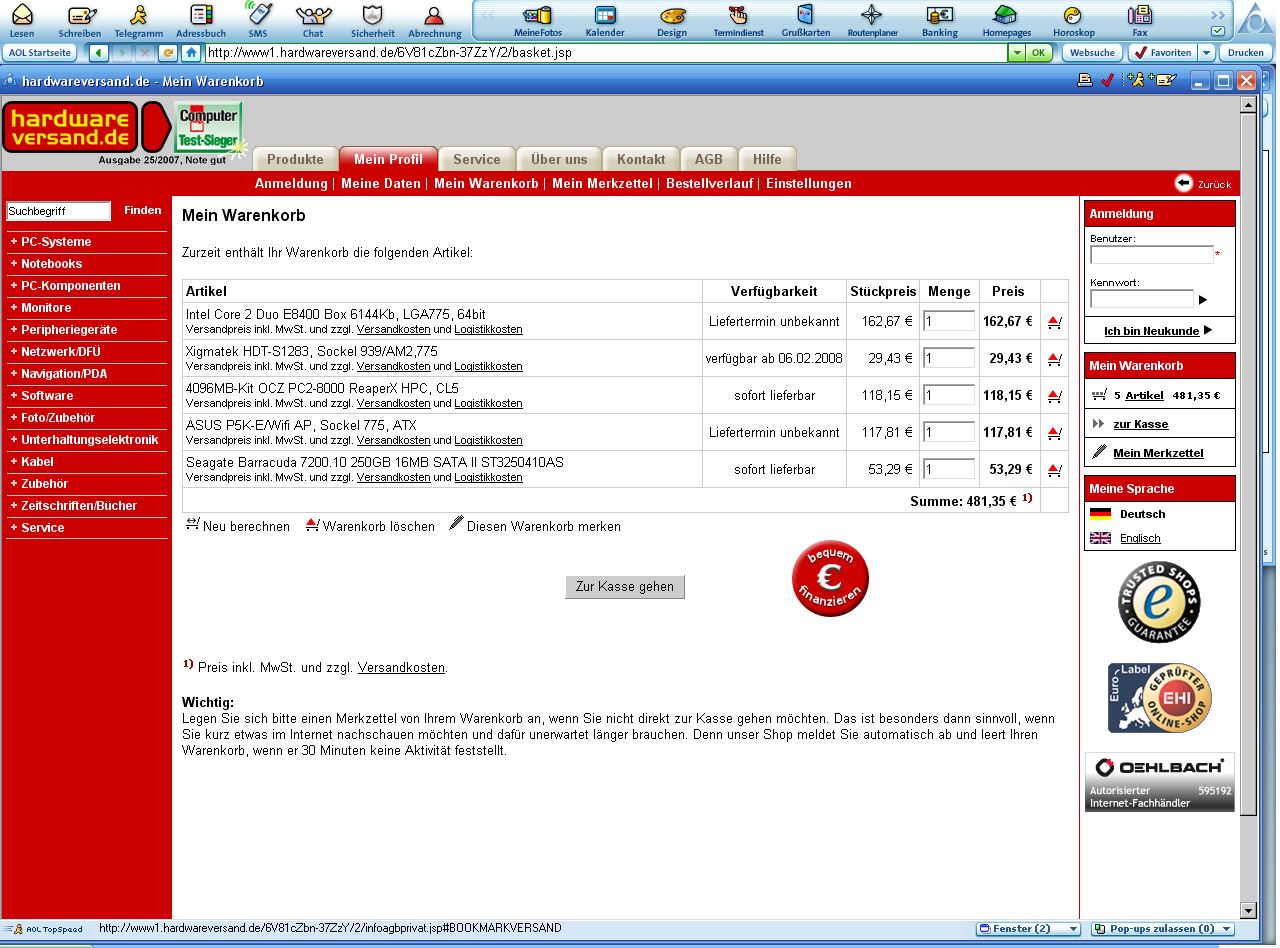This screenshot has height=948, width=1280.
Task: Click the Kennwort input field
Action: point(1142,299)
